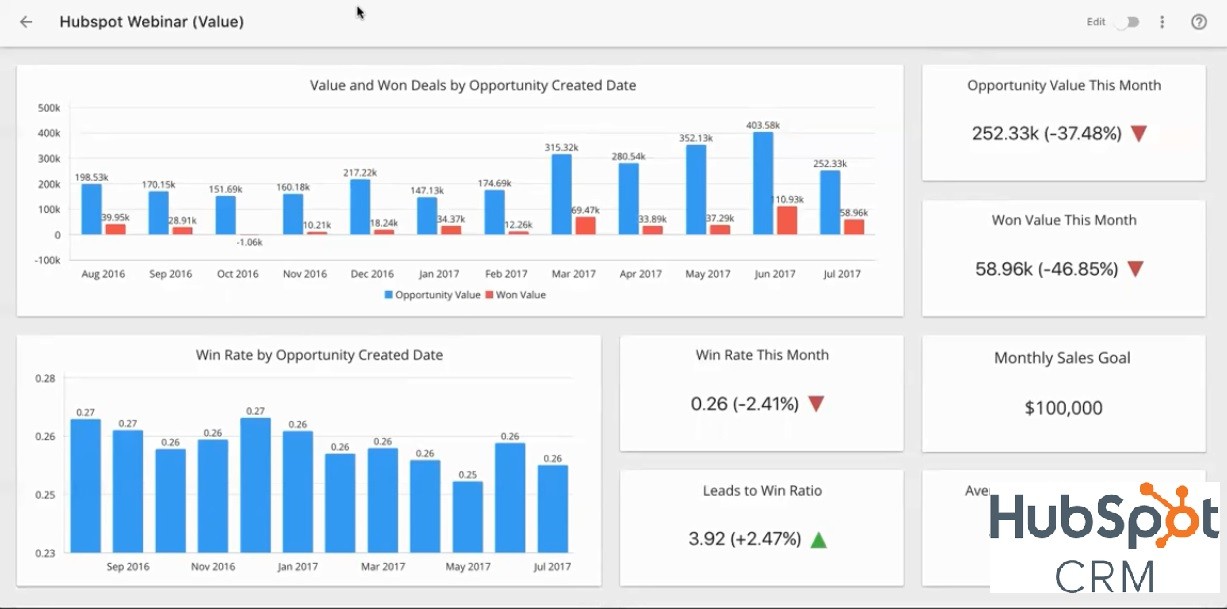The height and width of the screenshot is (609, 1227).
Task: Open the more options kebab menu
Action: pyautogui.click(x=1162, y=22)
